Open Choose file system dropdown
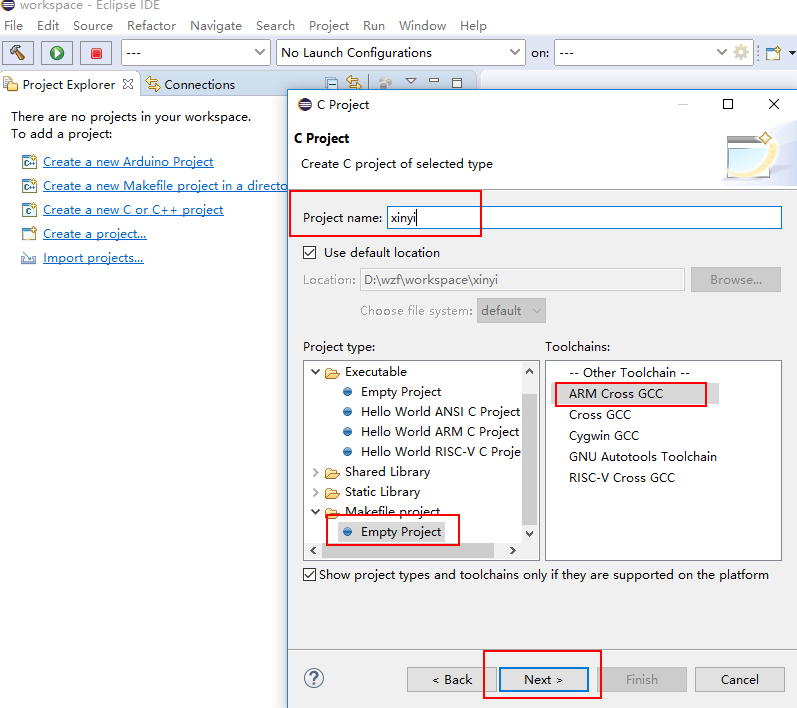 [511, 311]
